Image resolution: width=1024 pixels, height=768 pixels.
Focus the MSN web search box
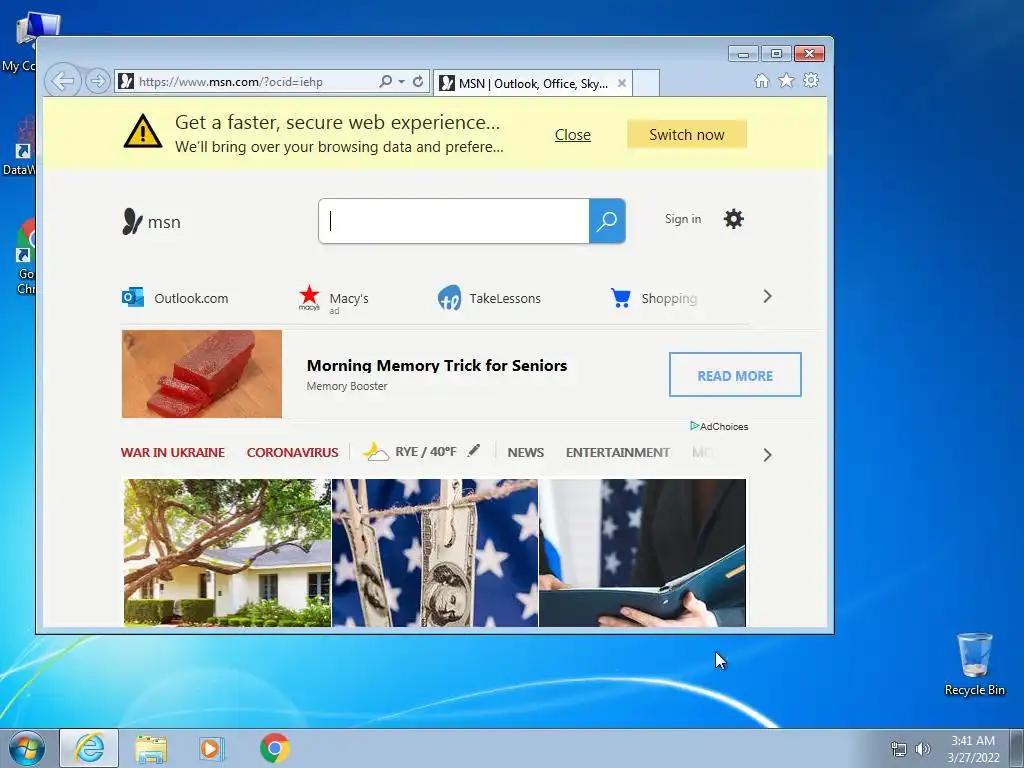pyautogui.click(x=454, y=221)
